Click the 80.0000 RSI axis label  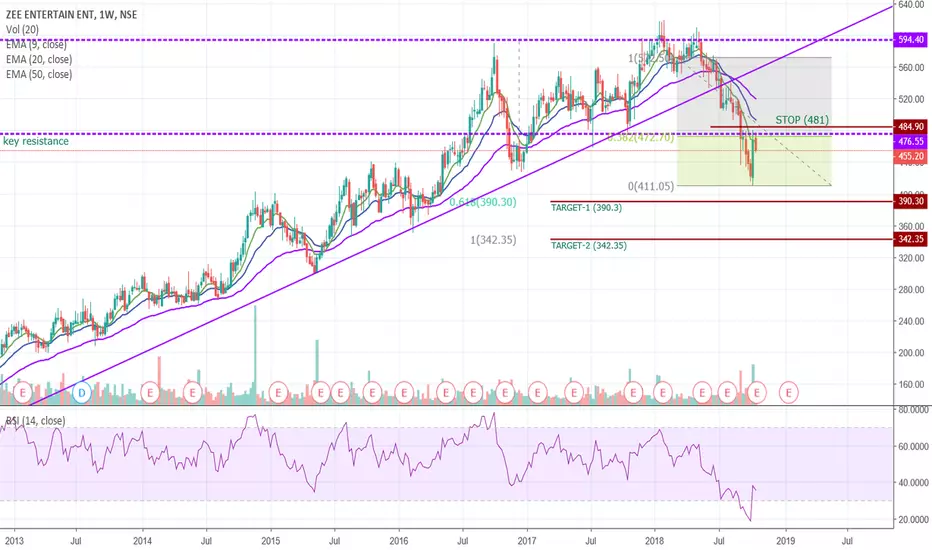(x=913, y=410)
